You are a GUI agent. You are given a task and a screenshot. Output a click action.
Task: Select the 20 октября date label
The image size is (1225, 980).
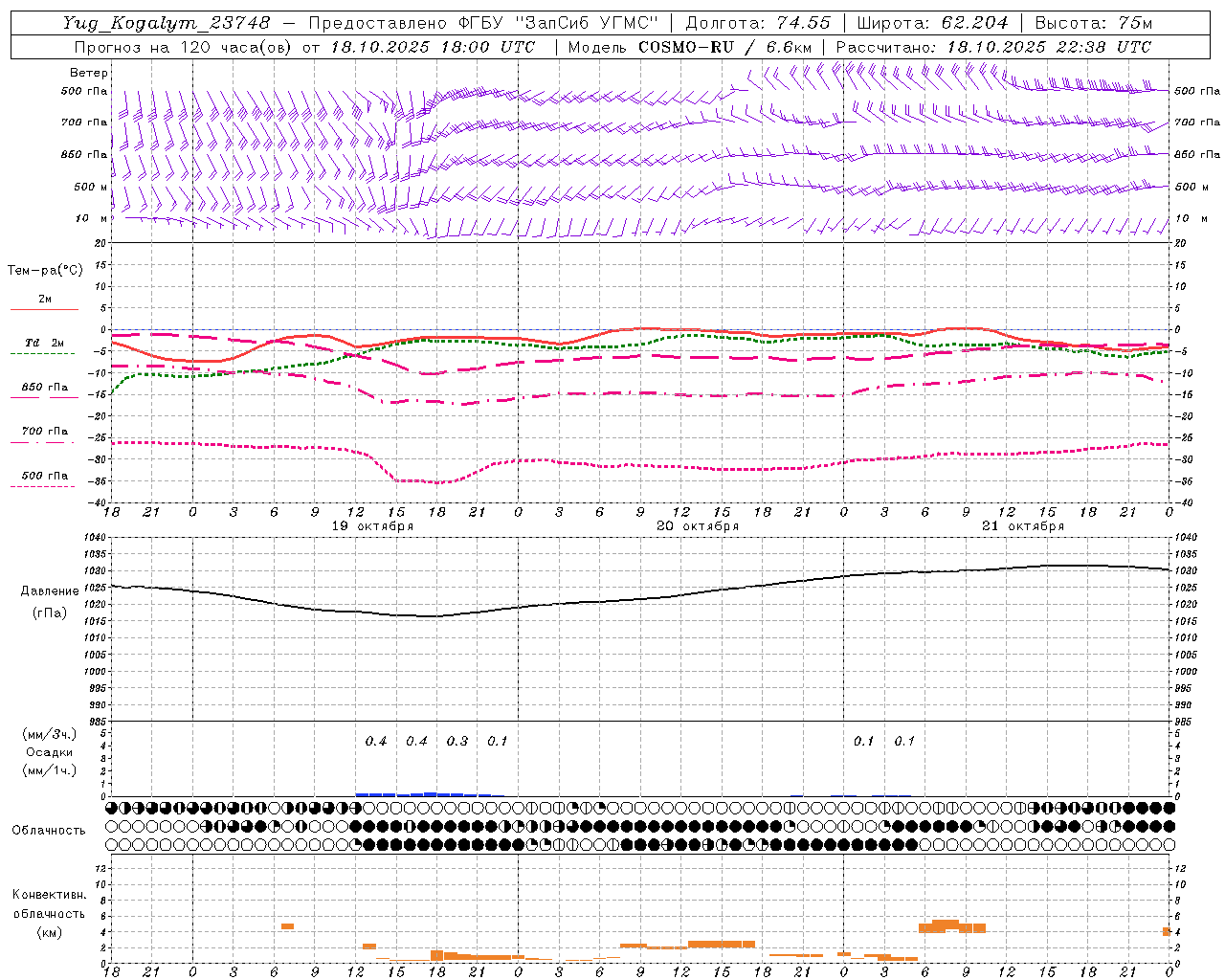[x=698, y=526]
